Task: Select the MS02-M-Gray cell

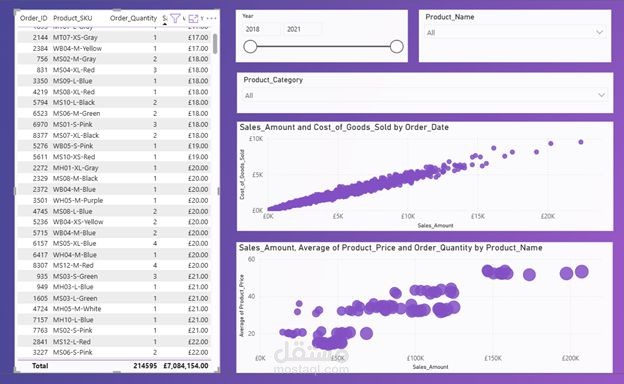Action: coord(74,59)
